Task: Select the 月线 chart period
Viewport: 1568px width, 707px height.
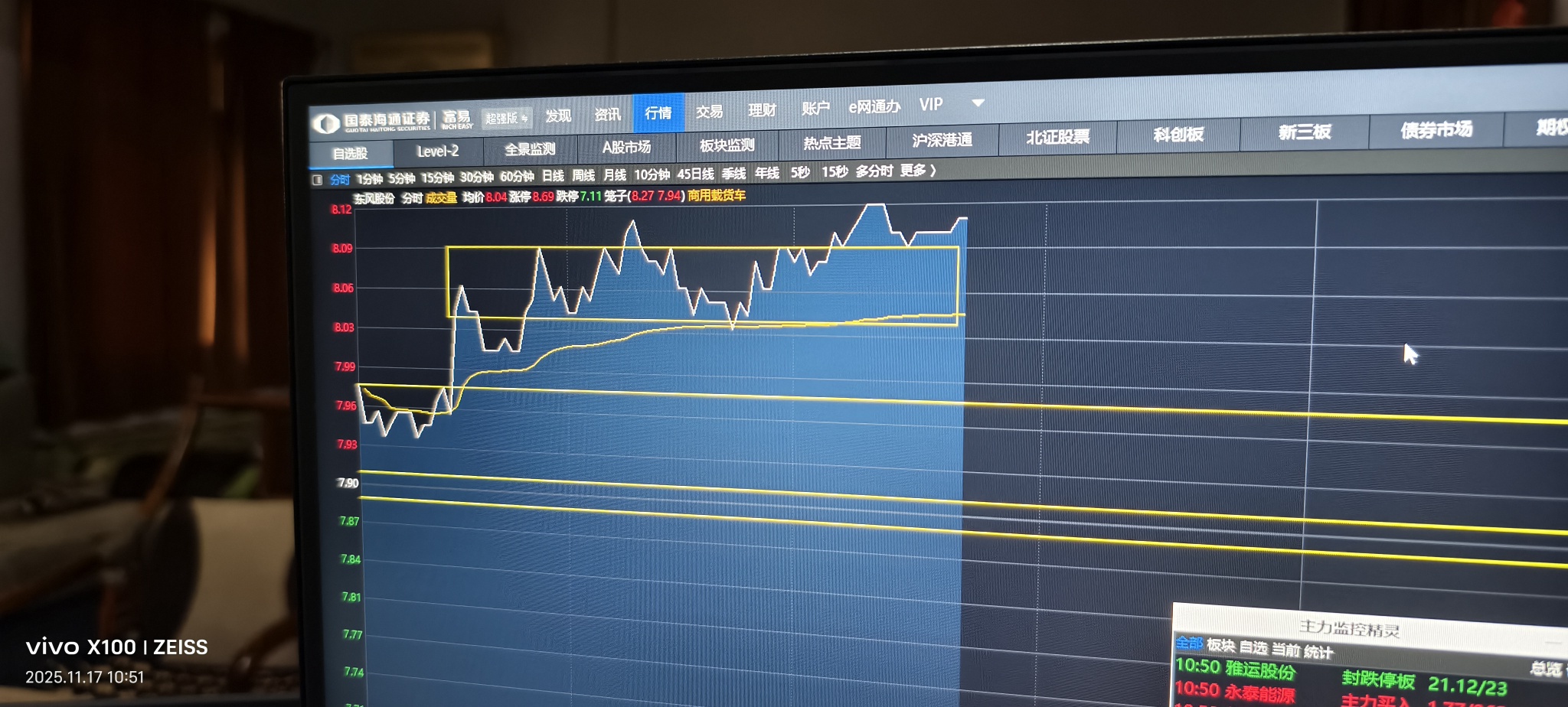Action: point(615,174)
